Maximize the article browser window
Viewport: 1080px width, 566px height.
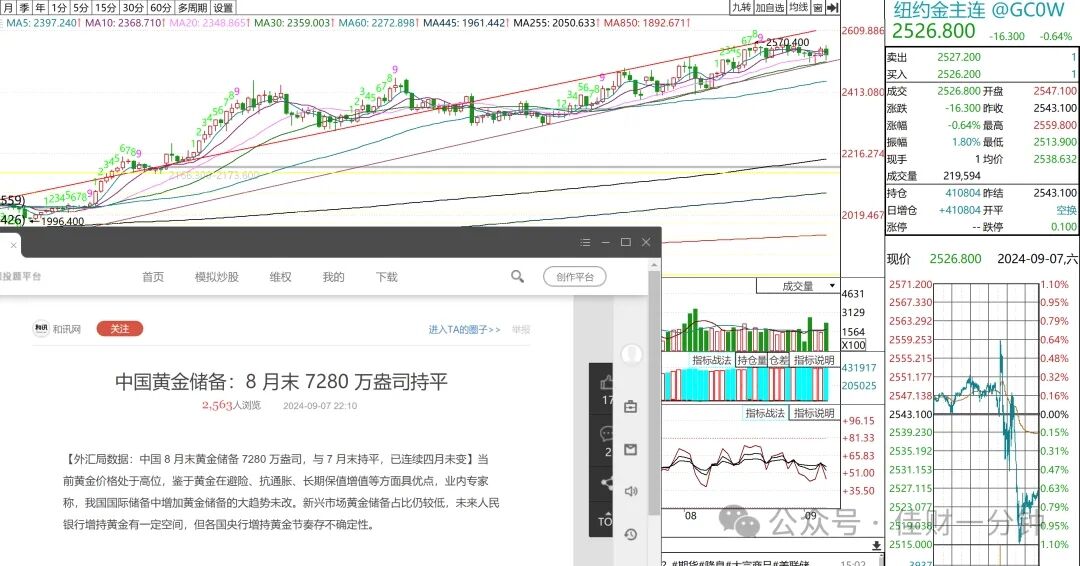coord(625,242)
